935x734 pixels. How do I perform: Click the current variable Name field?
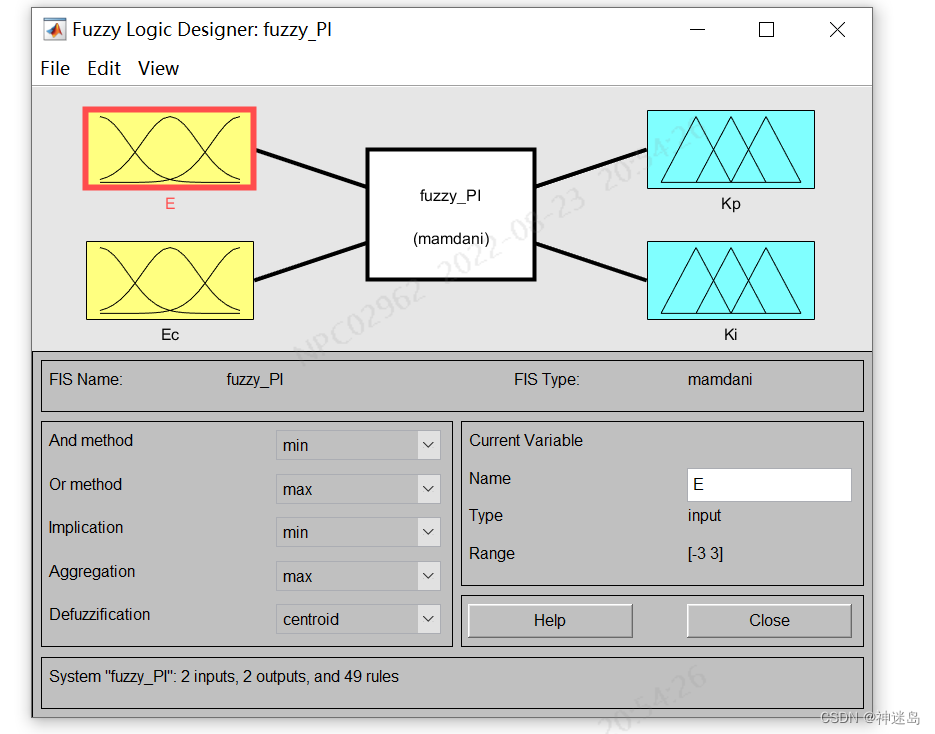click(769, 485)
